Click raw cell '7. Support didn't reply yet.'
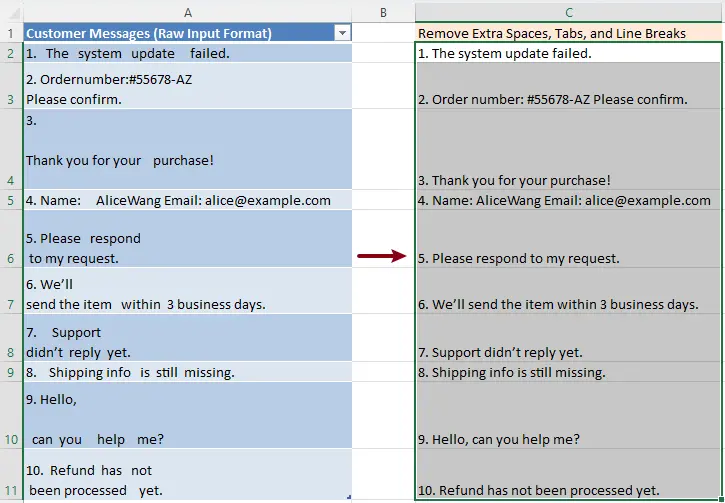The width and height of the screenshot is (725, 503). pyautogui.click(x=187, y=338)
